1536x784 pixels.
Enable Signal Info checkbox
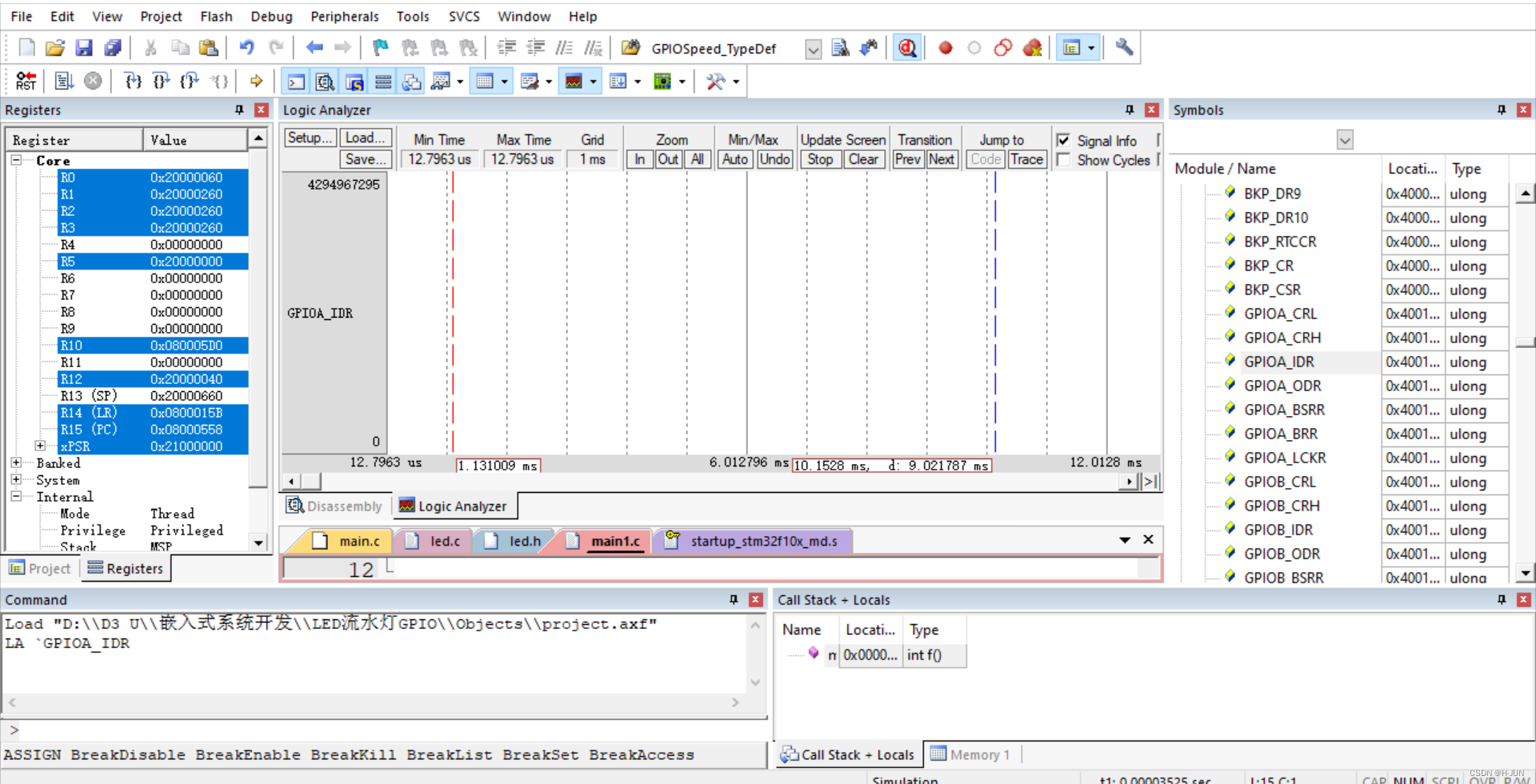click(1063, 140)
